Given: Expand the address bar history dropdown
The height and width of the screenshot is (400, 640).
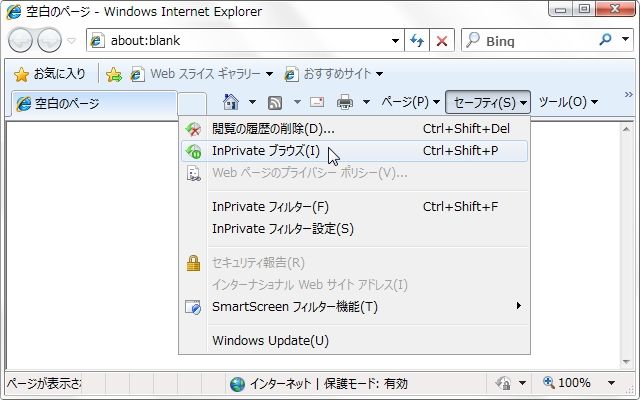Looking at the screenshot, I should tap(395, 40).
